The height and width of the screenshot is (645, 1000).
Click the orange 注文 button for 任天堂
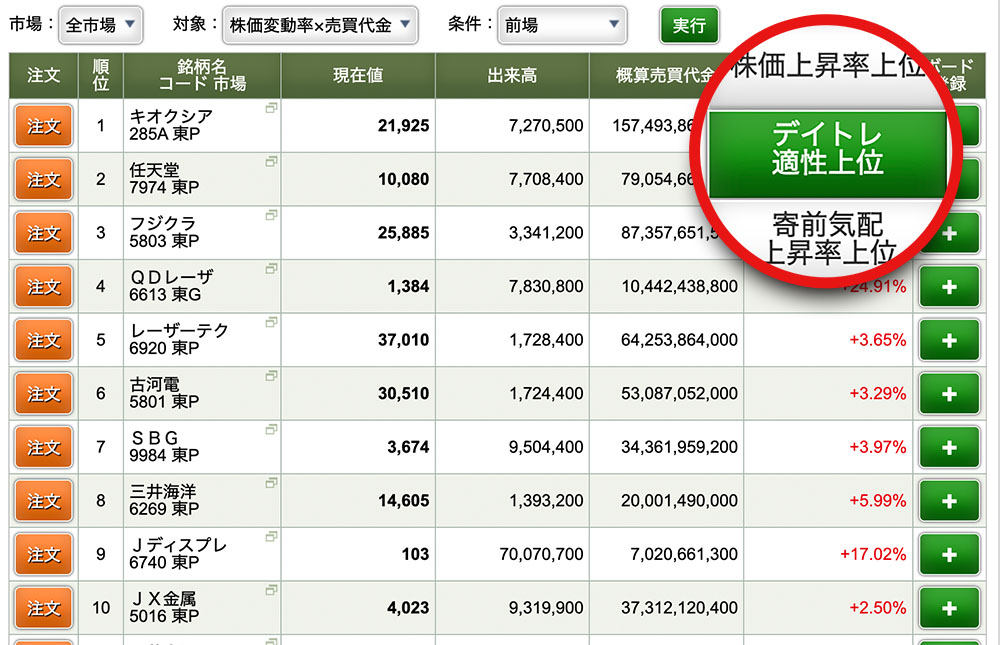tap(44, 180)
